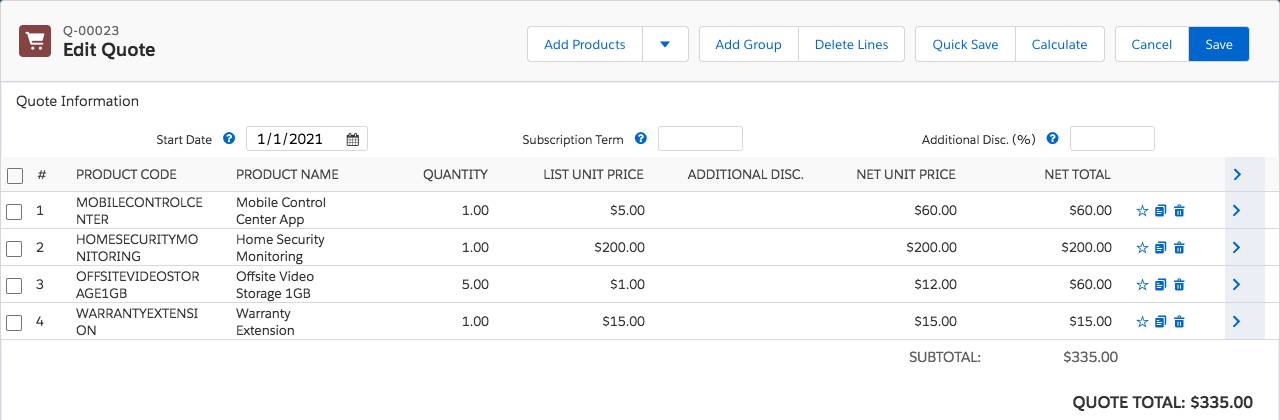Delete the Mobile Control Center App line
This screenshot has height=420, width=1280.
(x=1179, y=211)
